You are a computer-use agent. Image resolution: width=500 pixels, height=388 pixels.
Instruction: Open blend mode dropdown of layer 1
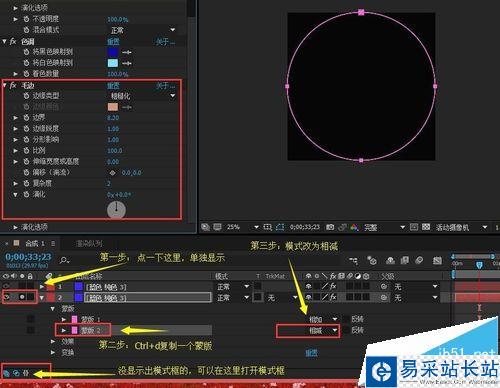(x=233, y=286)
